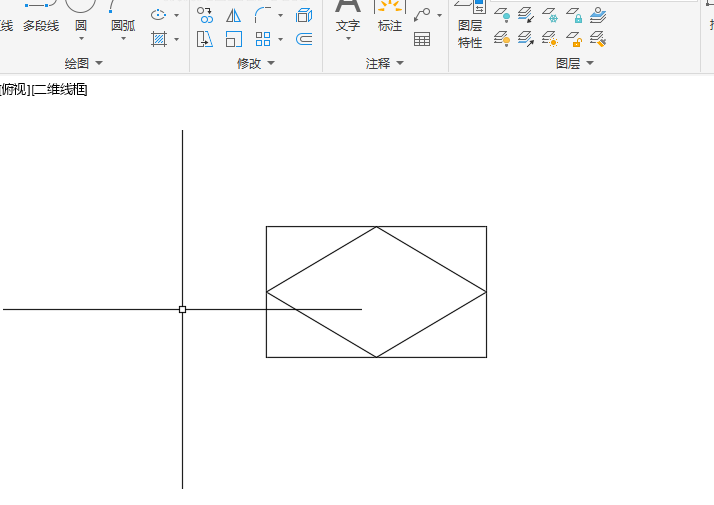Click the 图层特性 layer properties button

click(x=469, y=25)
